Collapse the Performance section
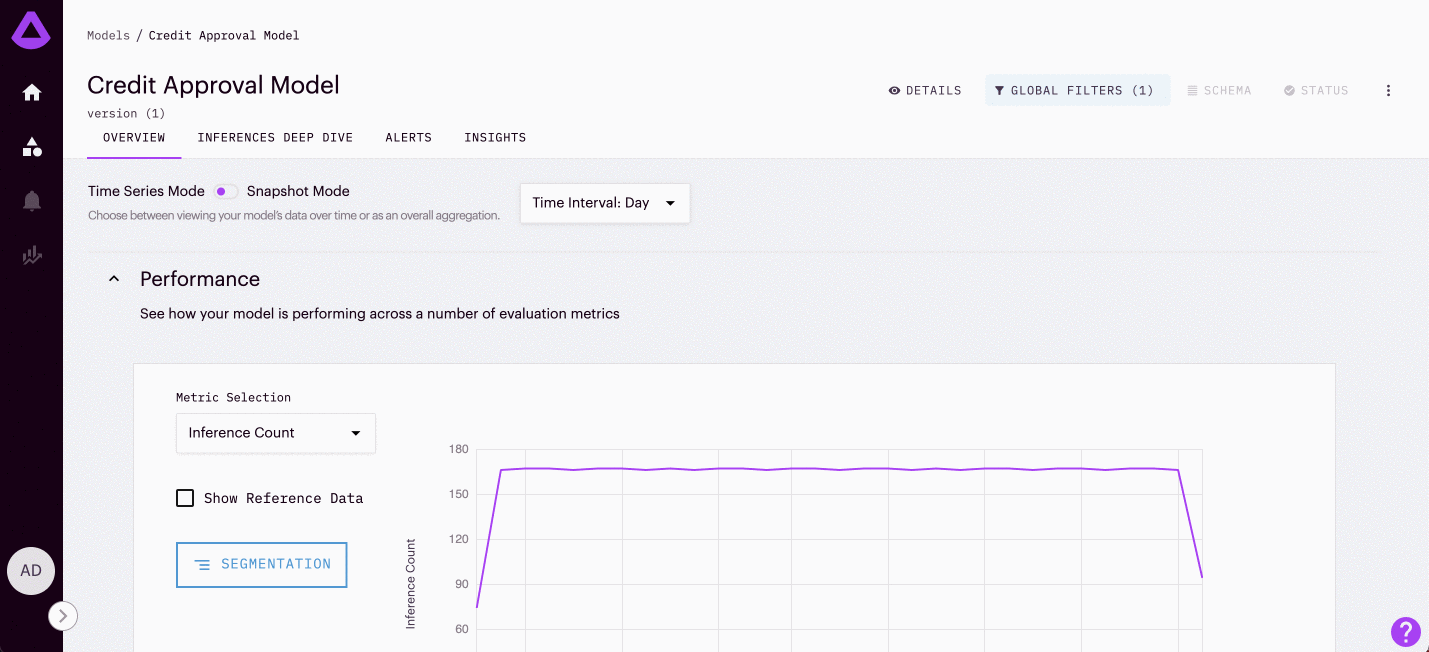The height and width of the screenshot is (652, 1429). (x=114, y=279)
